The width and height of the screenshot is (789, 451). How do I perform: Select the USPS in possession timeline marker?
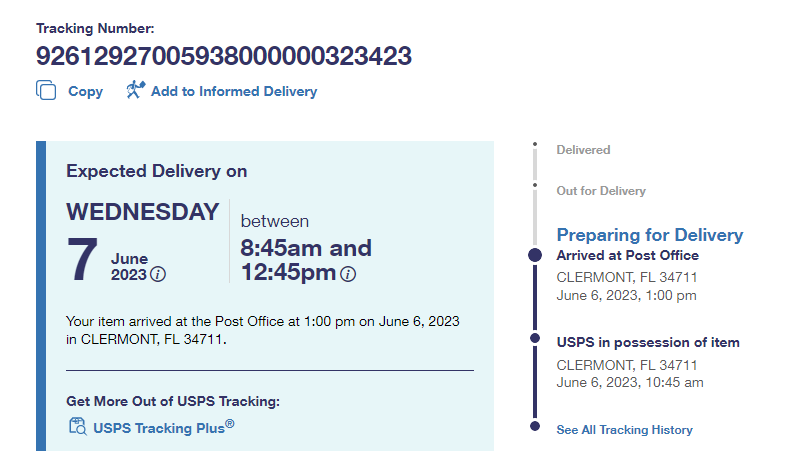pos(535,342)
